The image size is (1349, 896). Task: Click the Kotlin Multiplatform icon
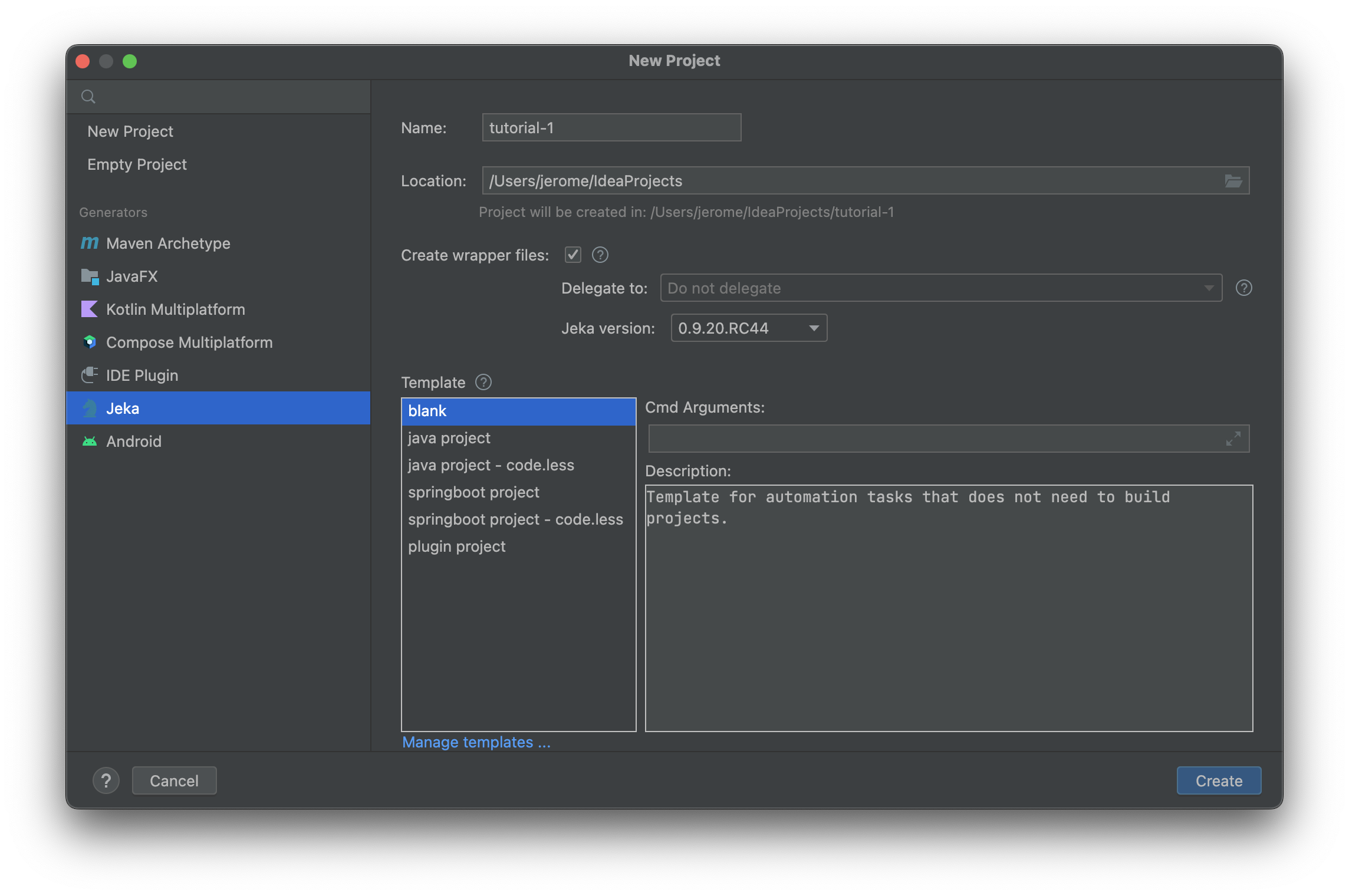pos(90,309)
